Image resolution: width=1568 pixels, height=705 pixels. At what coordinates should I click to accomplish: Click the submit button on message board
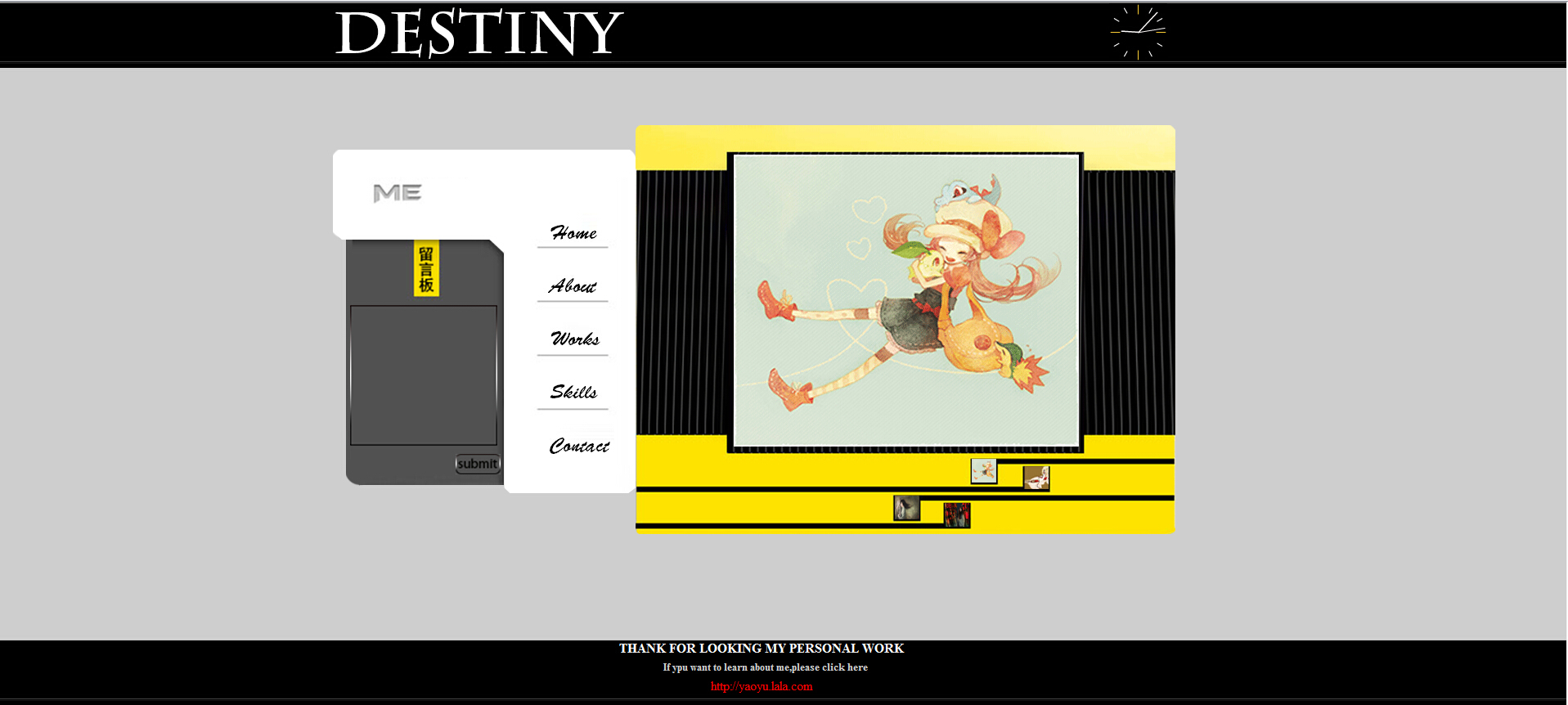478,464
